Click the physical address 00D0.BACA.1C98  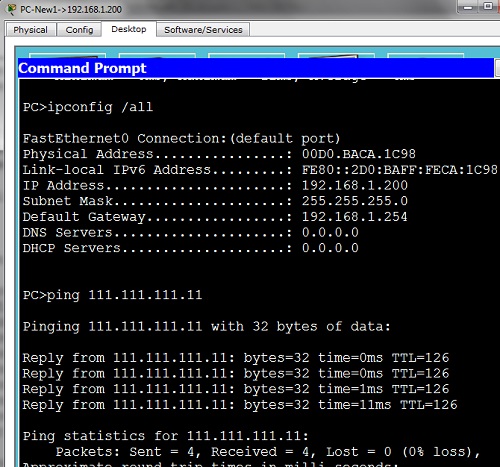pos(359,154)
